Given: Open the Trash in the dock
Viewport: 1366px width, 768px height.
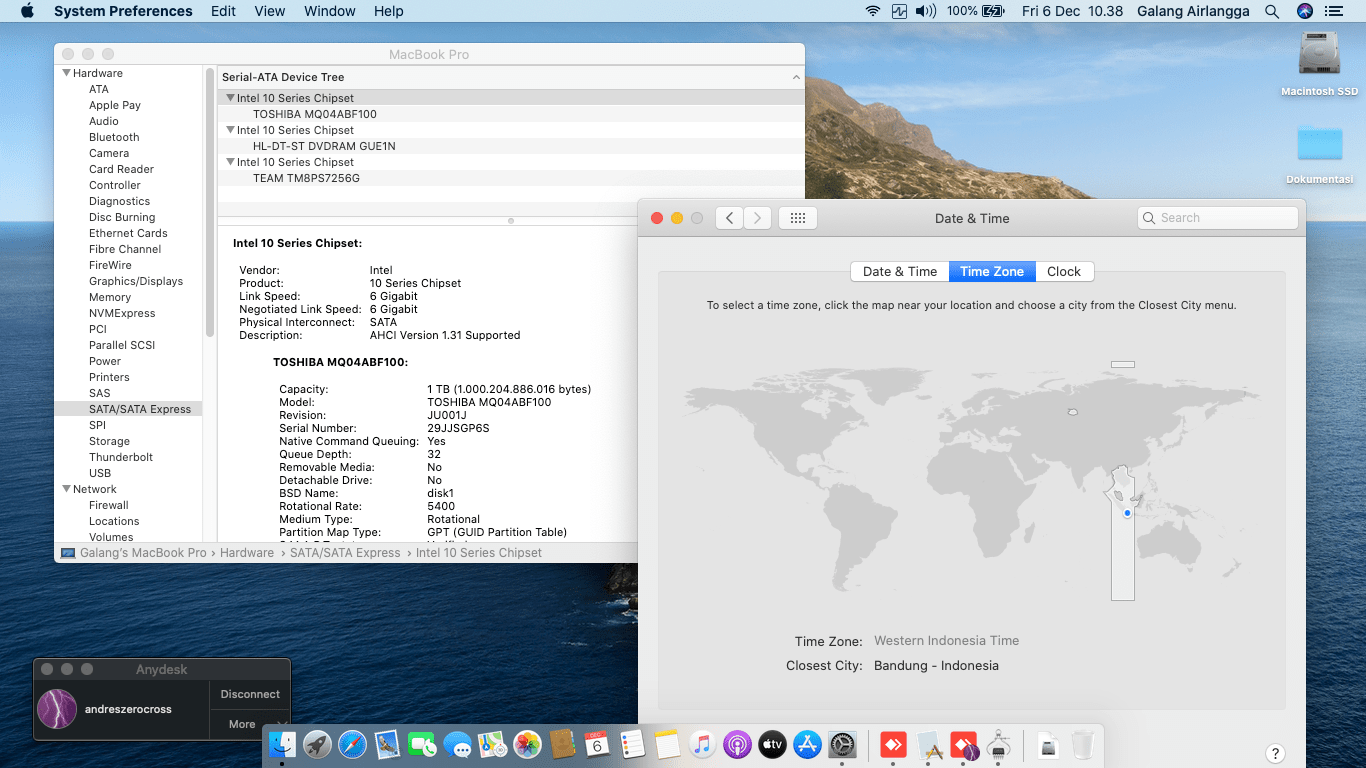Looking at the screenshot, I should tap(1083, 744).
